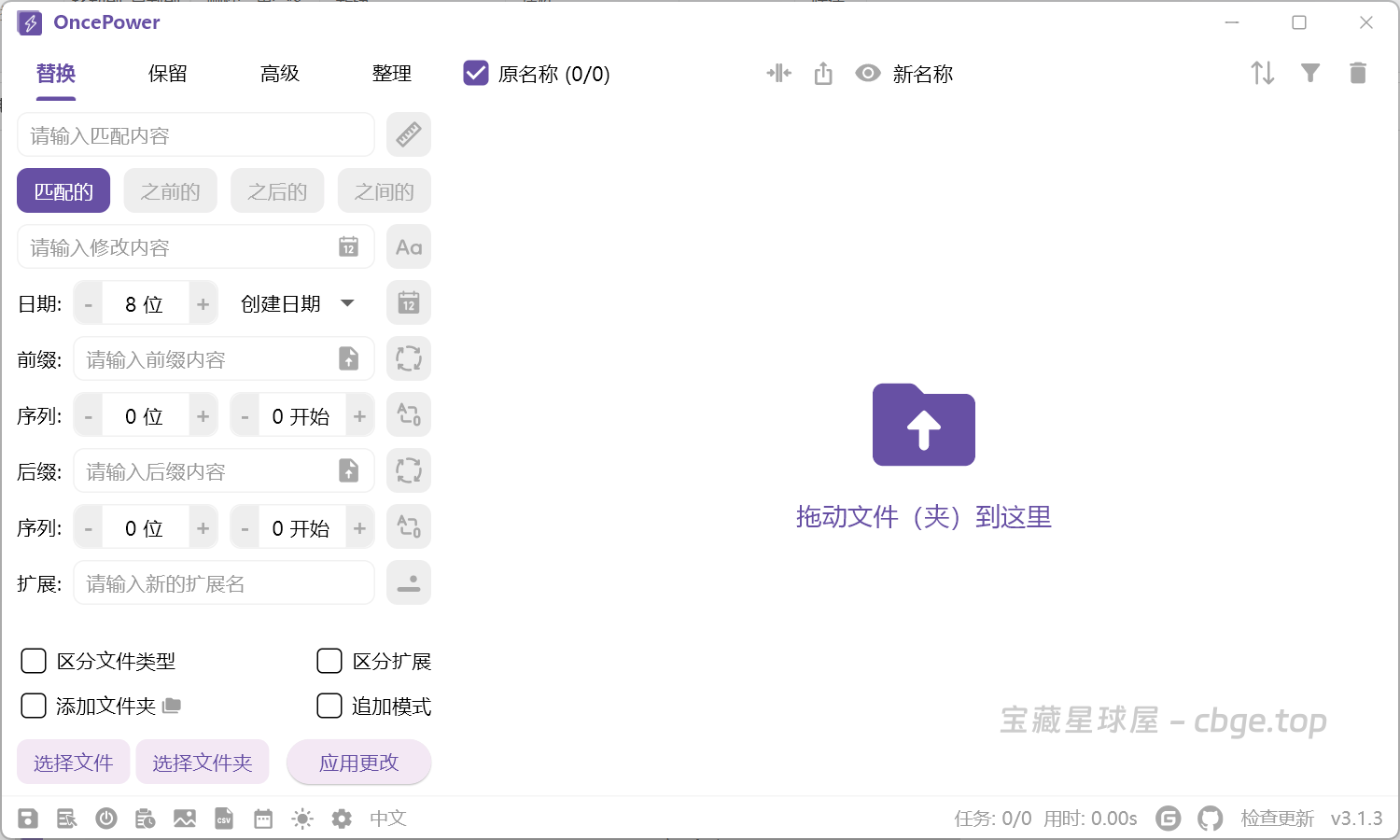Viewport: 1400px width, 840px height.
Task: Click the calendar icon in status bar
Action: click(263, 819)
